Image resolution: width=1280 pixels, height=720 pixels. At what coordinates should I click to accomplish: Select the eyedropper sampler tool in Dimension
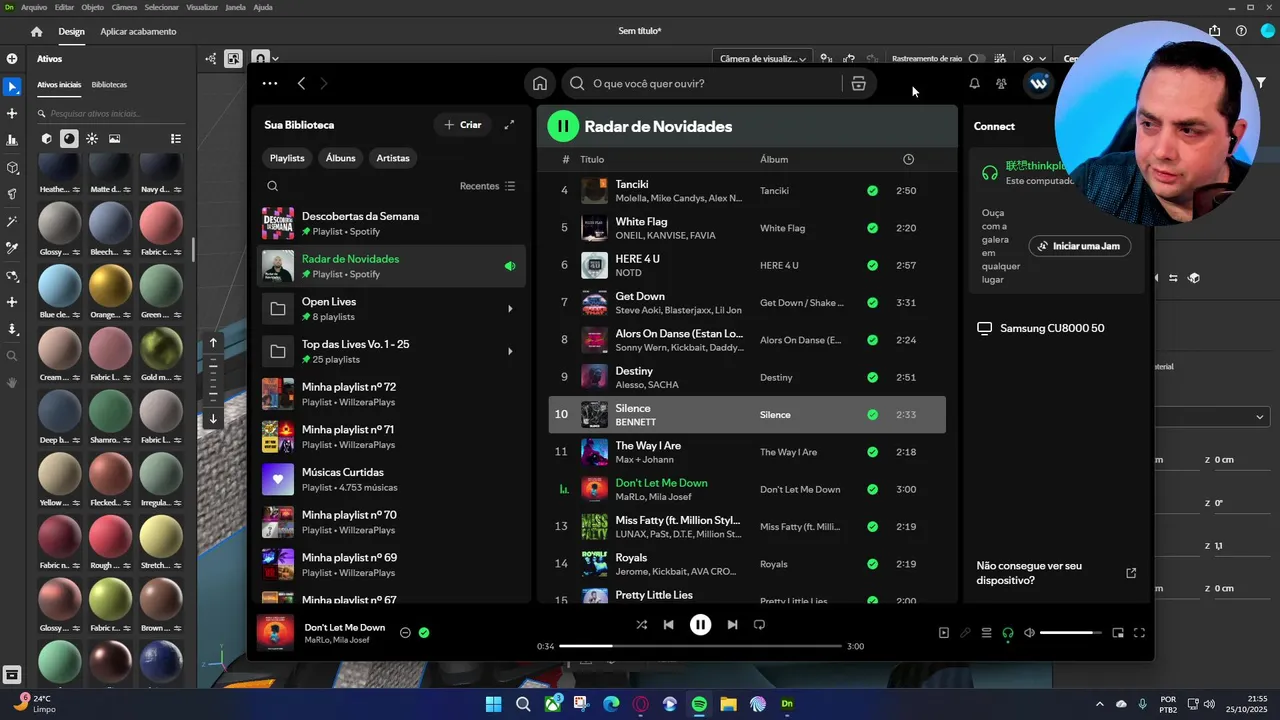[x=12, y=248]
